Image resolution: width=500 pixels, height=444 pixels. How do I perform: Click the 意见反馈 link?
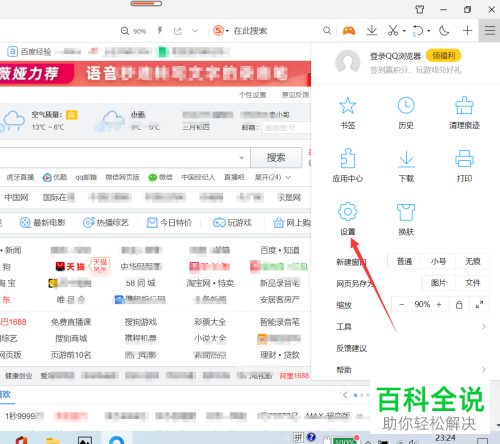click(x=295, y=95)
